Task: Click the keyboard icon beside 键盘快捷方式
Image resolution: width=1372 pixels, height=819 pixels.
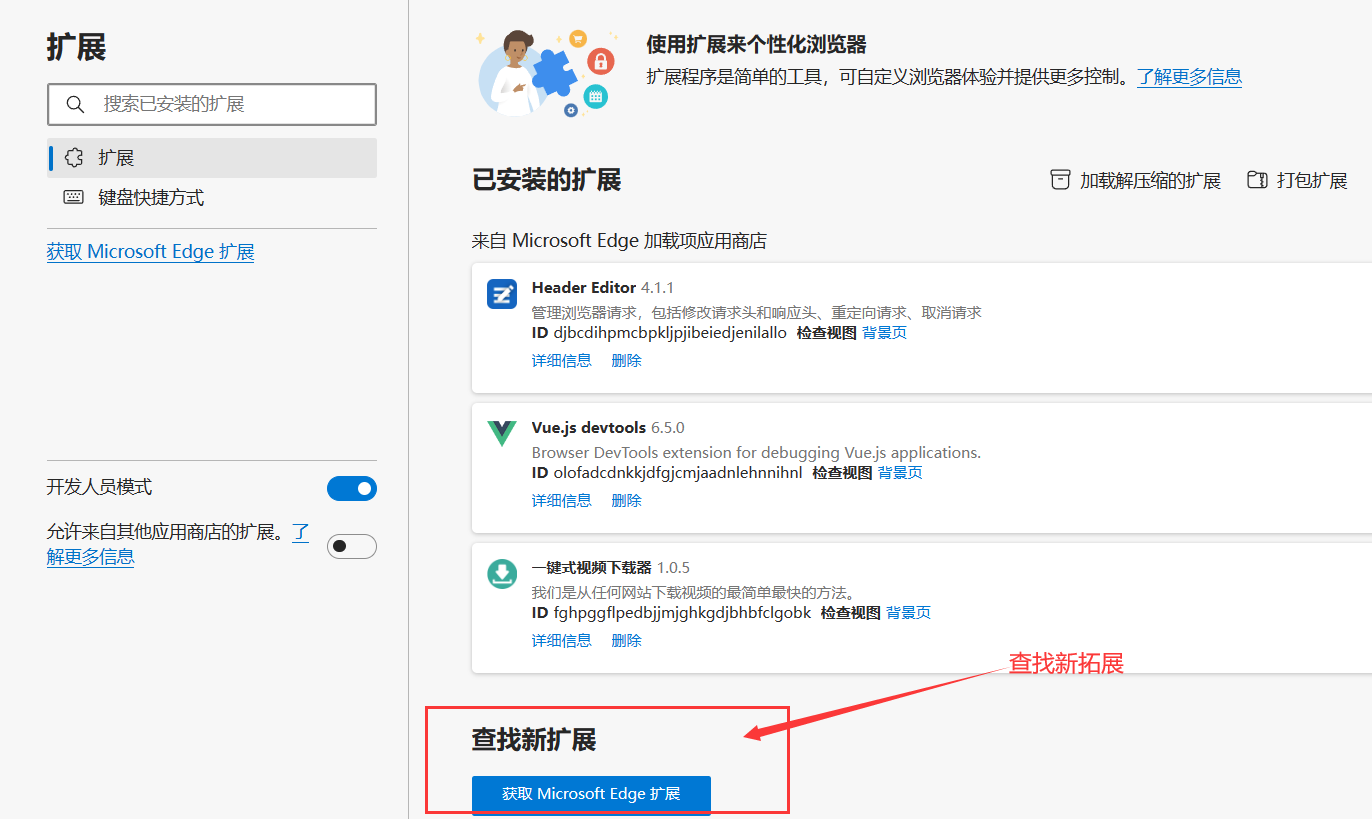Action: pyautogui.click(x=74, y=197)
